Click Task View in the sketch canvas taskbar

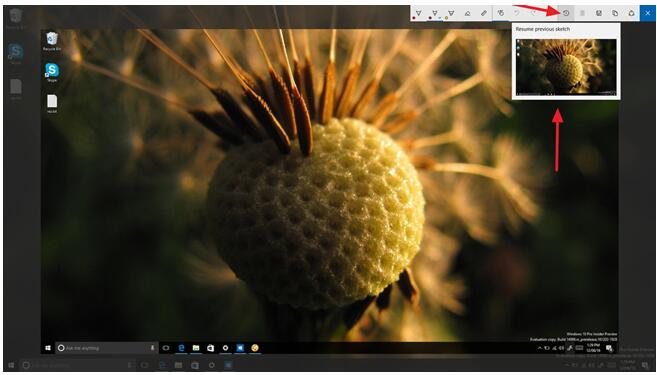point(166,348)
